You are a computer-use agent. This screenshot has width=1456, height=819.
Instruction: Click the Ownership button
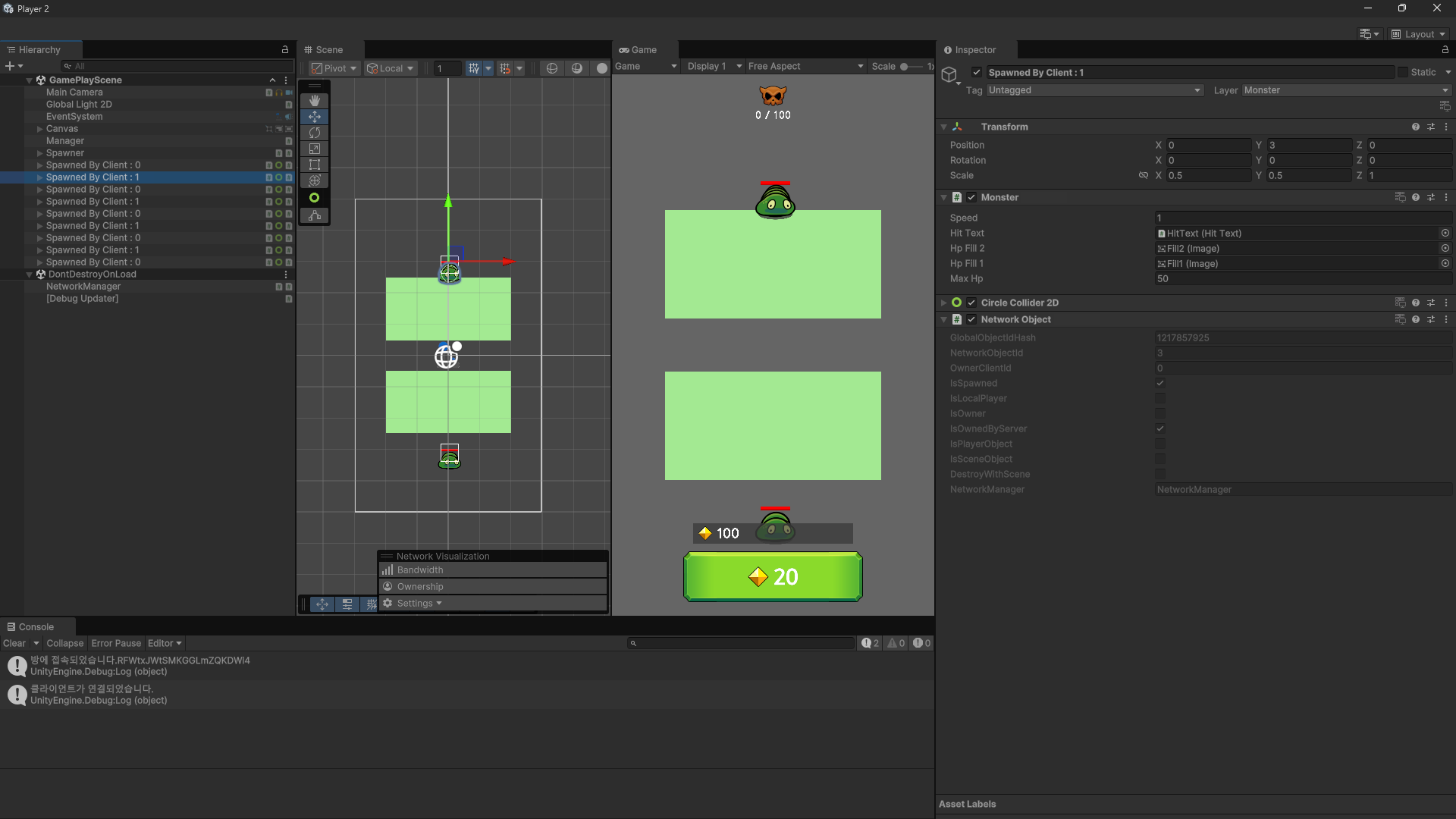pyautogui.click(x=493, y=587)
